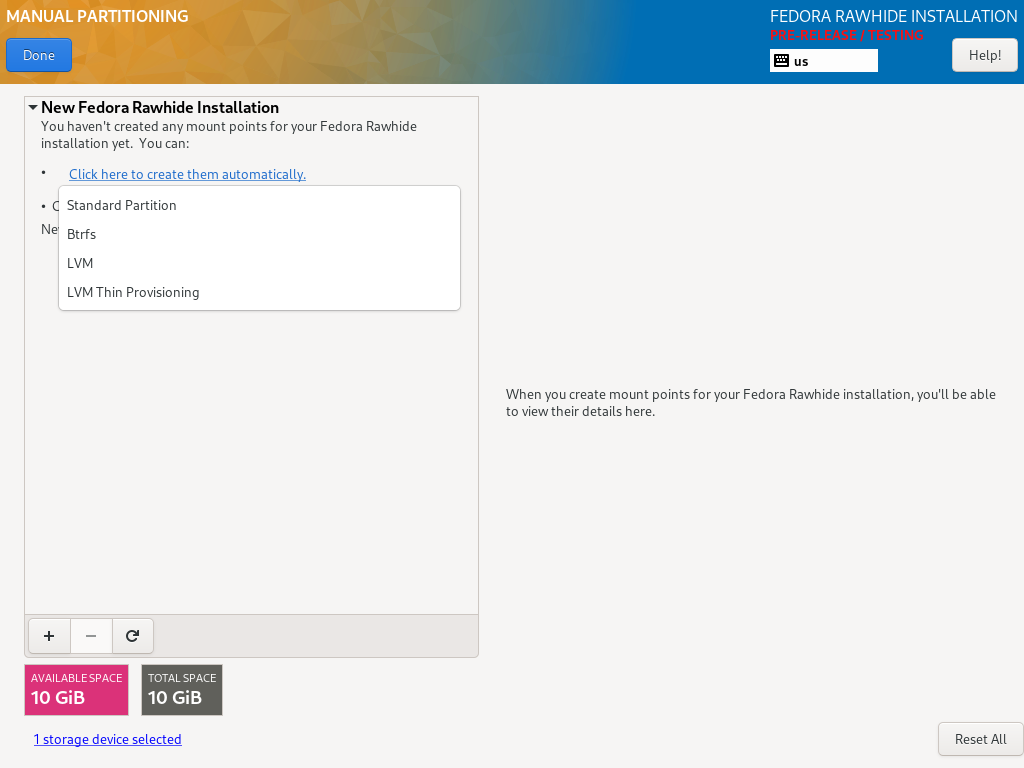Click the keyboard layout icon beside us
Screen dimensions: 1024x768
click(781, 61)
